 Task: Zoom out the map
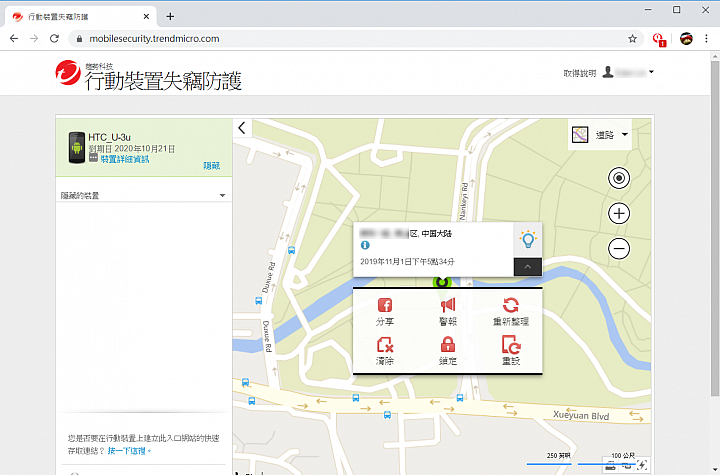619,249
